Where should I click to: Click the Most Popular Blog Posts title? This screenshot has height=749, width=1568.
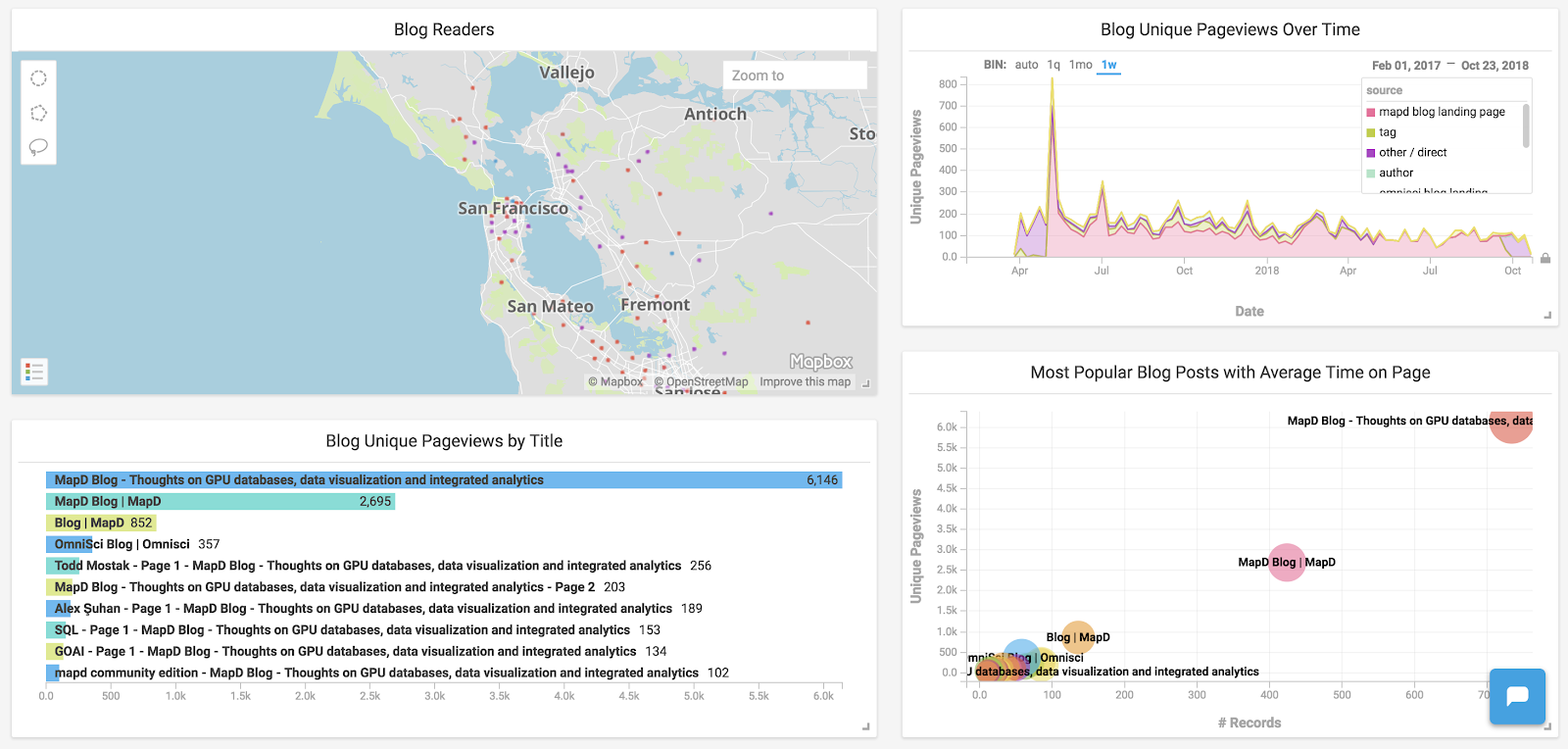point(1230,373)
